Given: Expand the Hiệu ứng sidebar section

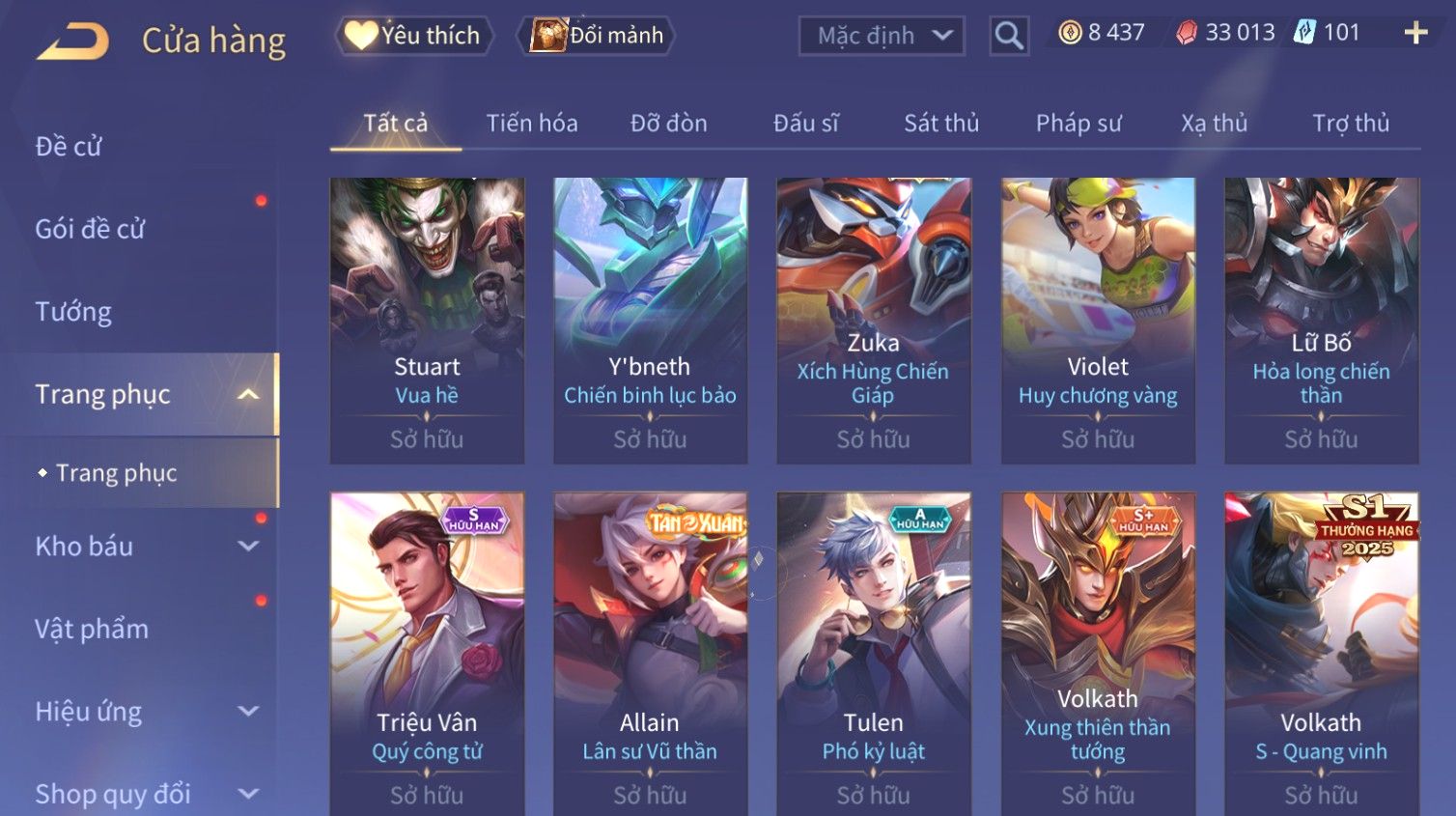Looking at the screenshot, I should (248, 712).
